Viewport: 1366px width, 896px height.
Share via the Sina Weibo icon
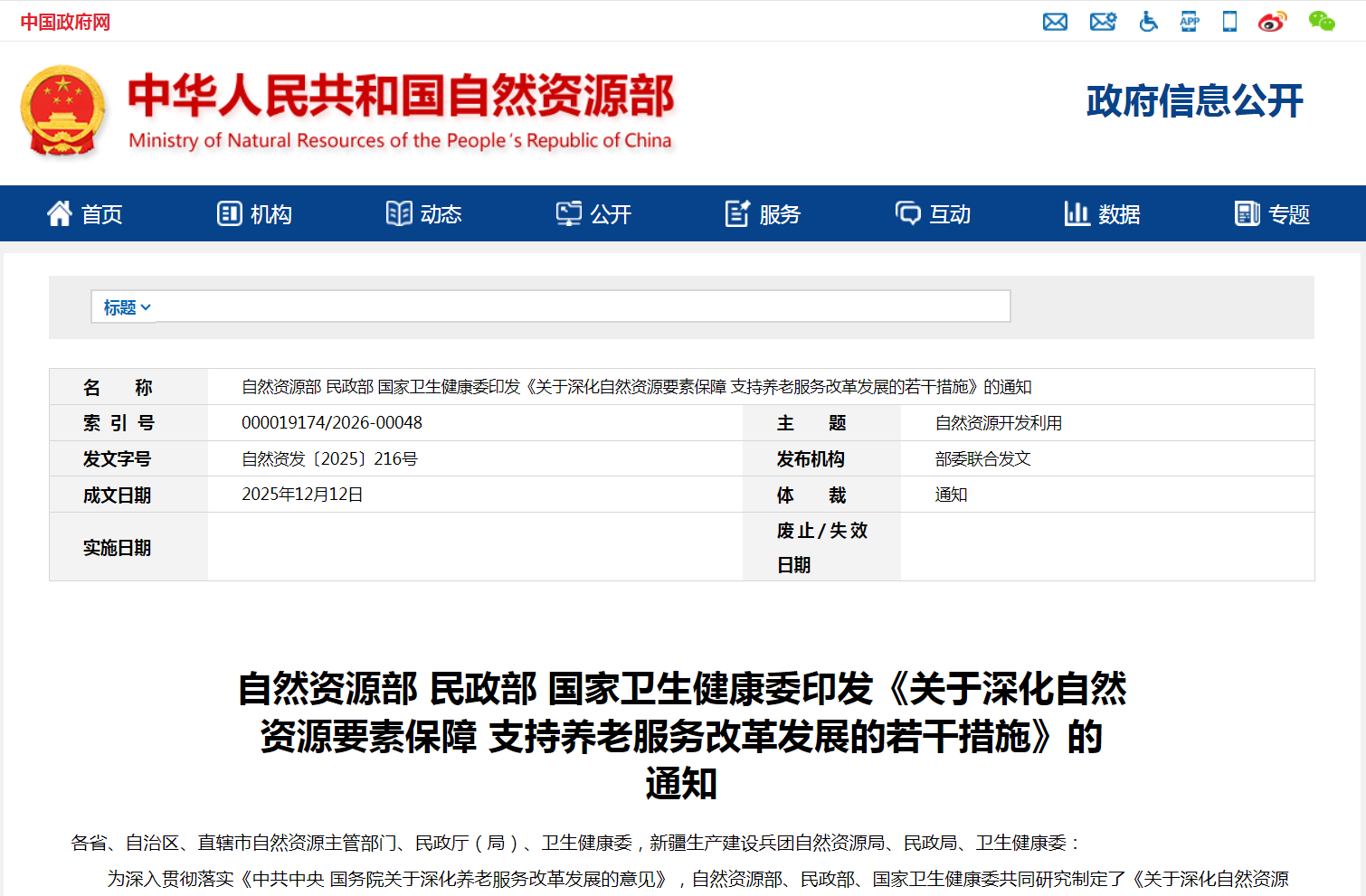pos(1272,21)
